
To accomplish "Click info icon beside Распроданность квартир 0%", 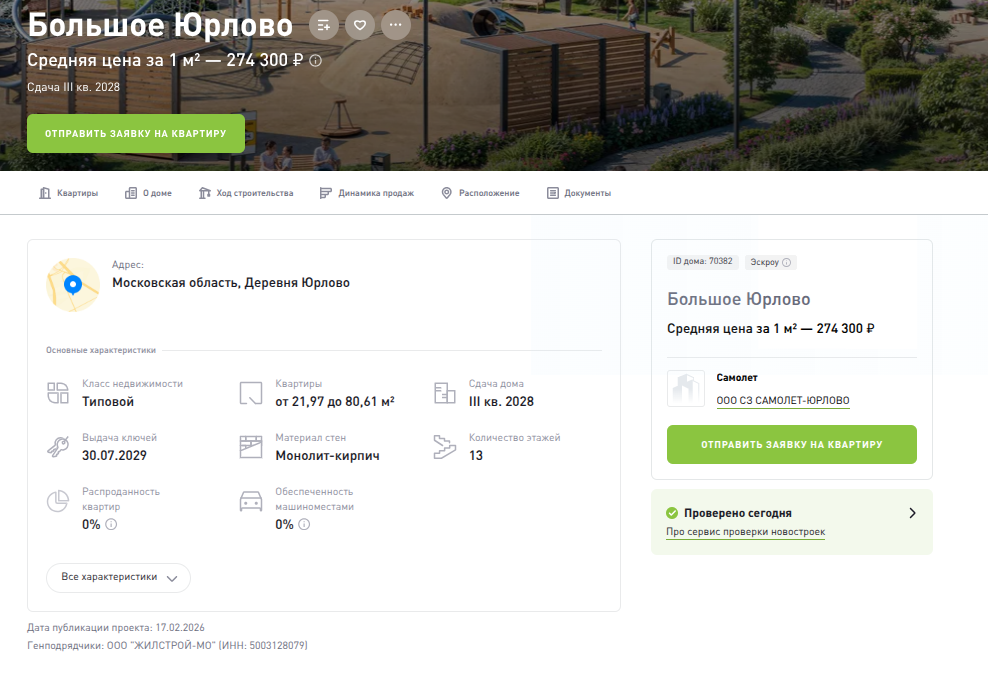I will (x=111, y=524).
